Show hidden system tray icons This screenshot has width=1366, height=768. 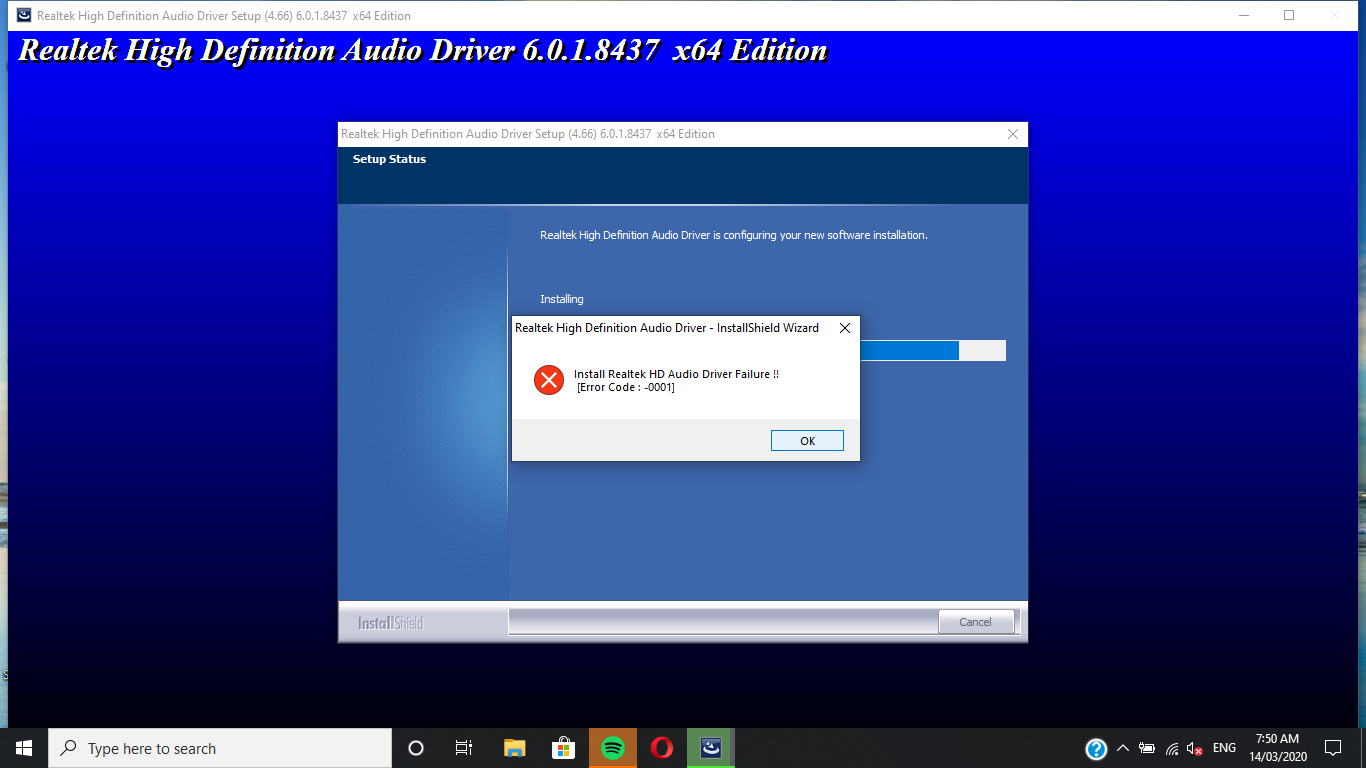1123,748
